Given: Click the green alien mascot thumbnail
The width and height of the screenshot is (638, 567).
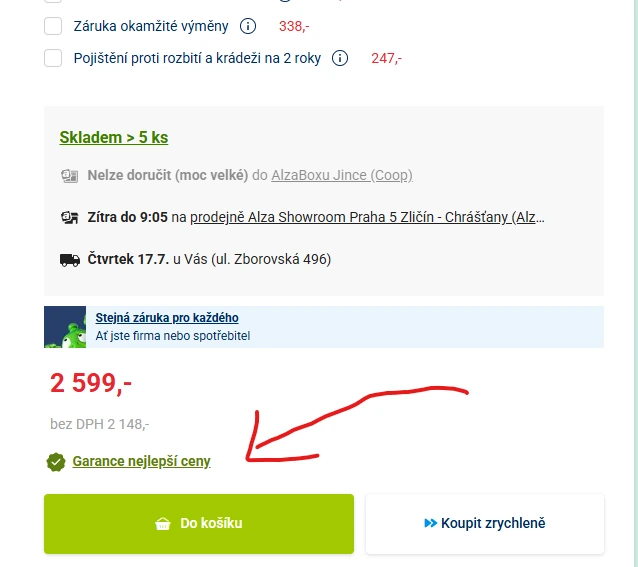Looking at the screenshot, I should coord(65,327).
